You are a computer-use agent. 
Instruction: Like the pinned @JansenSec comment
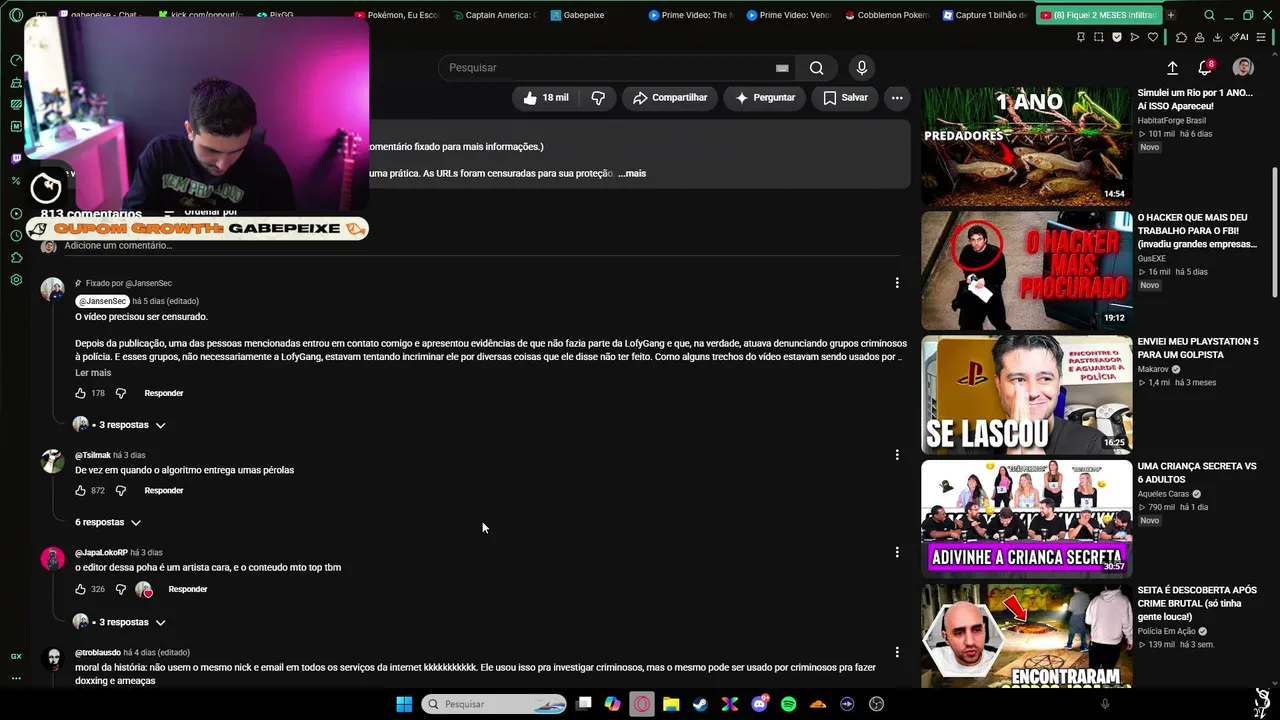pos(81,393)
